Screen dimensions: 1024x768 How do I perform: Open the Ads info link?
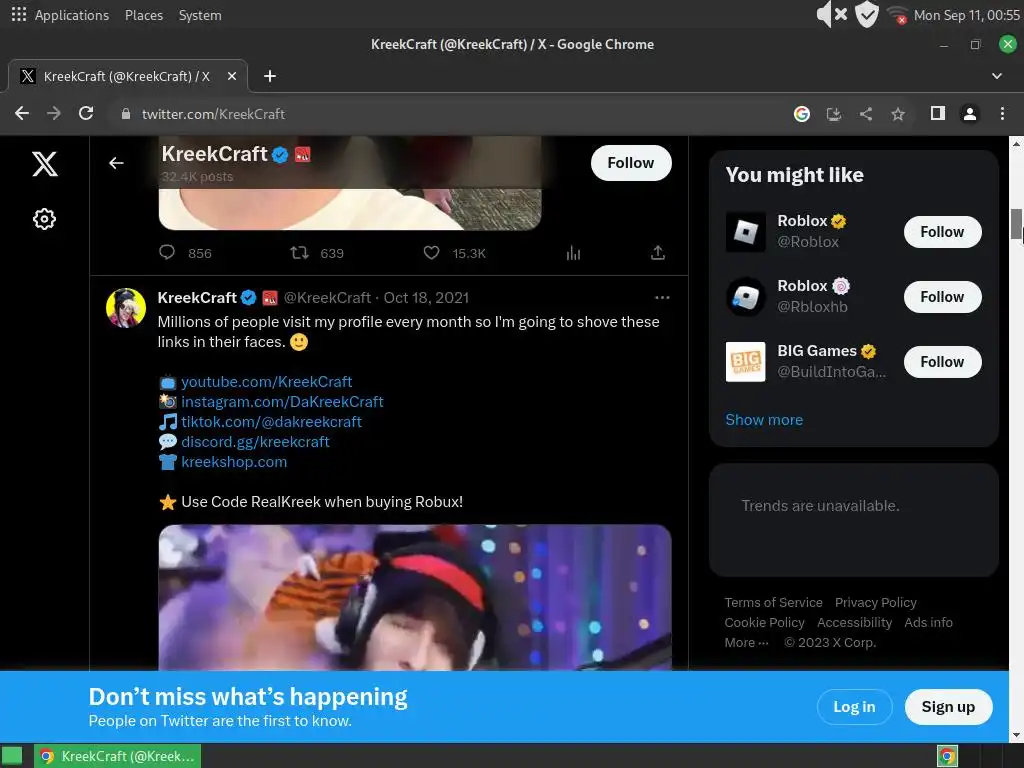(x=928, y=622)
